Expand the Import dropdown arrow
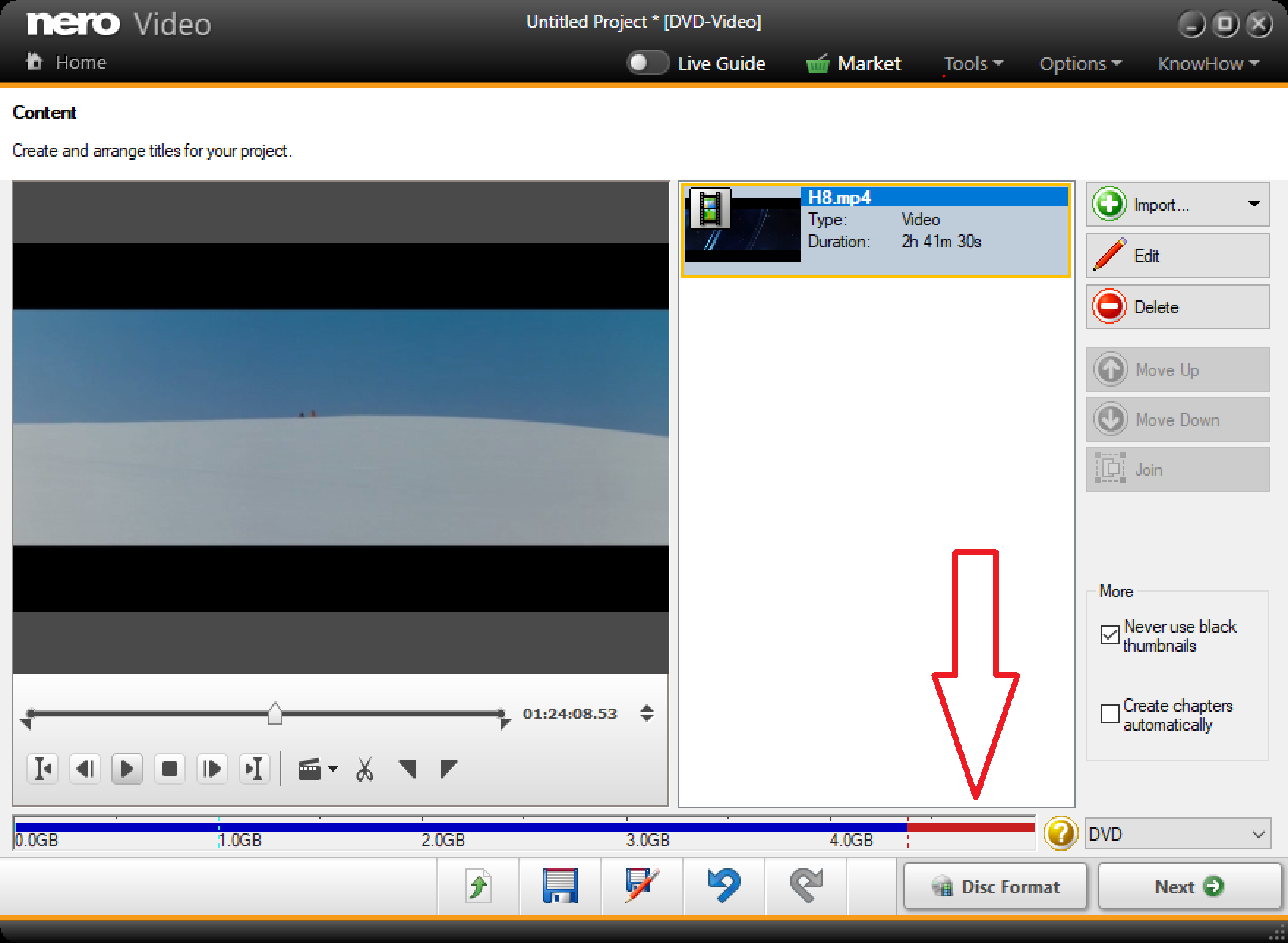Image resolution: width=1288 pixels, height=943 pixels. click(x=1254, y=204)
